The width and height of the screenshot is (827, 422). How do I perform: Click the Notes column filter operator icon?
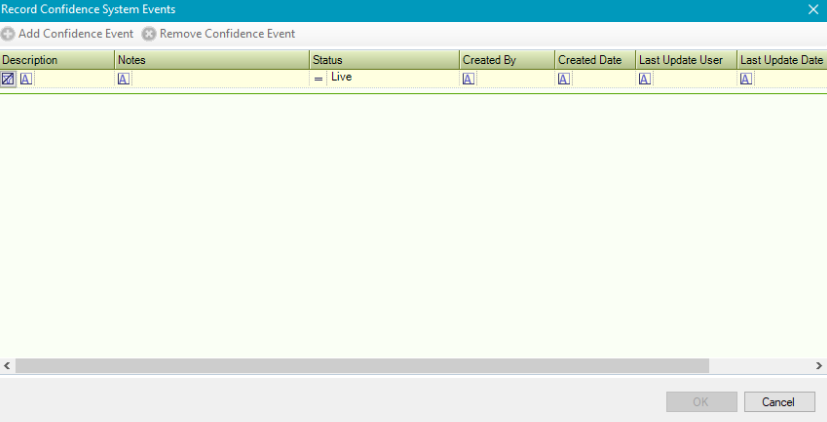point(124,79)
